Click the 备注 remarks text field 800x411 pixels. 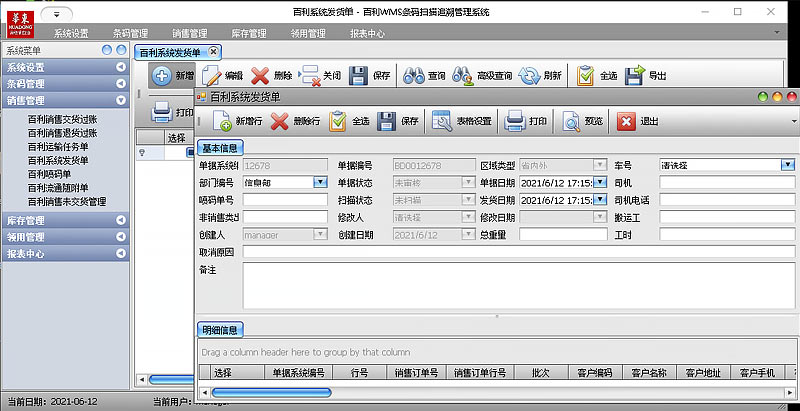518,285
